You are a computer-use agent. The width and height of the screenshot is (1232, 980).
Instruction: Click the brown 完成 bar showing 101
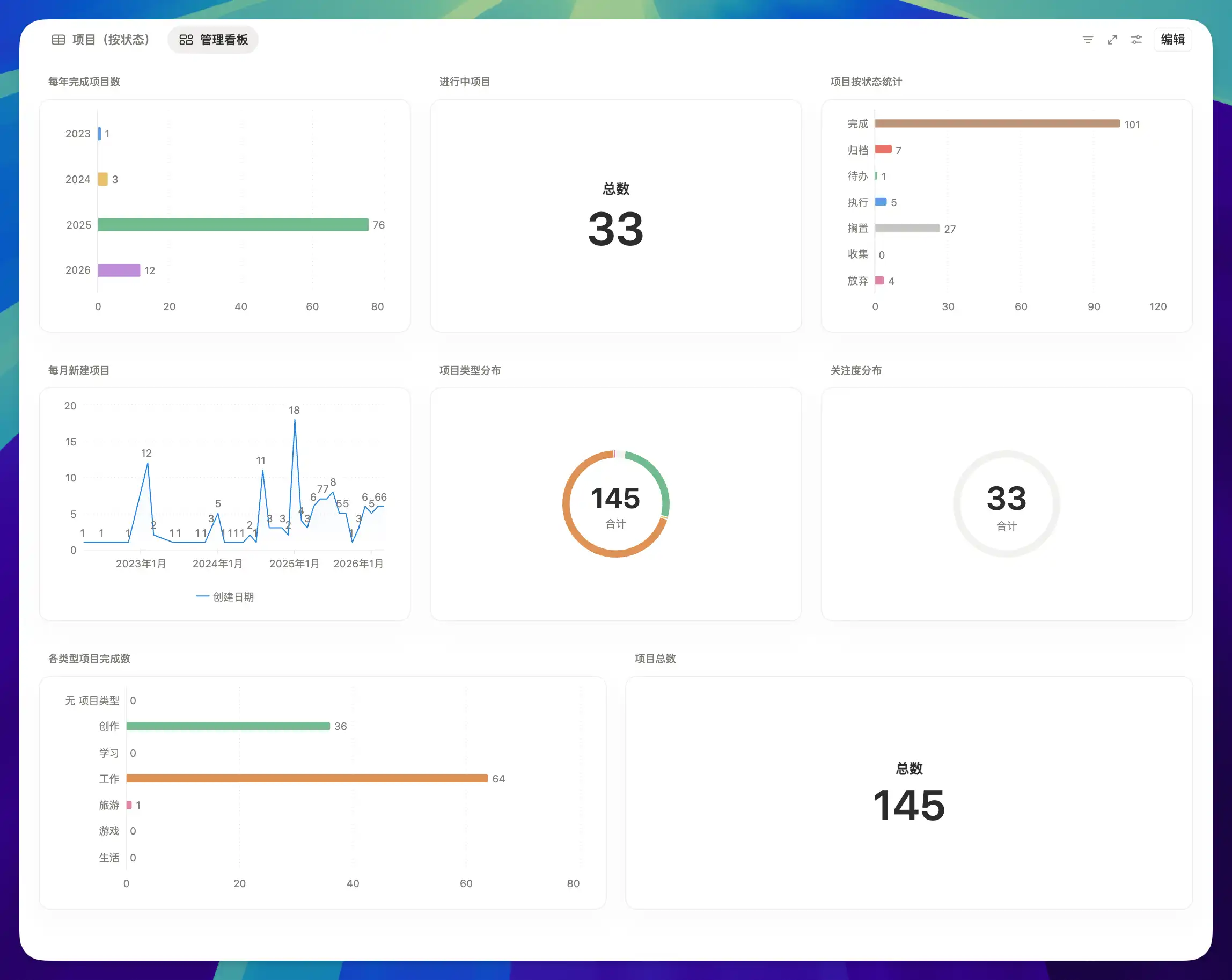click(996, 123)
